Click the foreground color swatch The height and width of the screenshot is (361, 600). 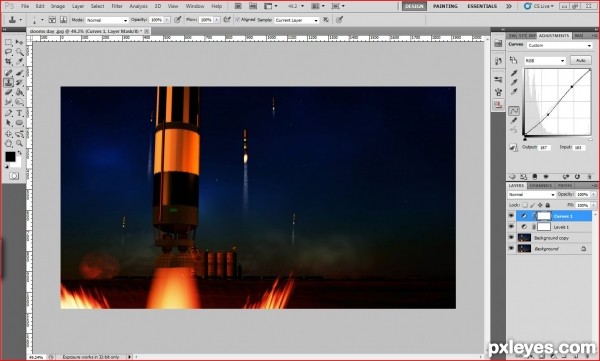click(x=10, y=156)
